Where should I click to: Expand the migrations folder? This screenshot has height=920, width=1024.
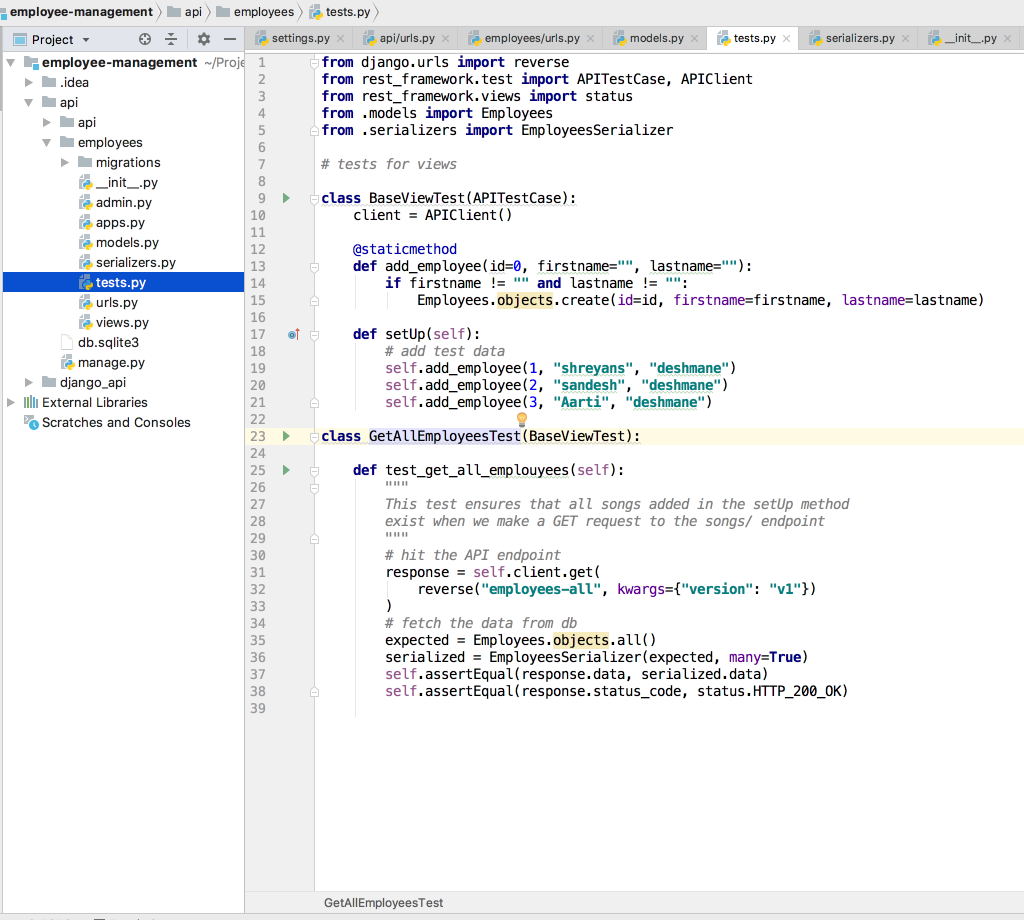65,162
